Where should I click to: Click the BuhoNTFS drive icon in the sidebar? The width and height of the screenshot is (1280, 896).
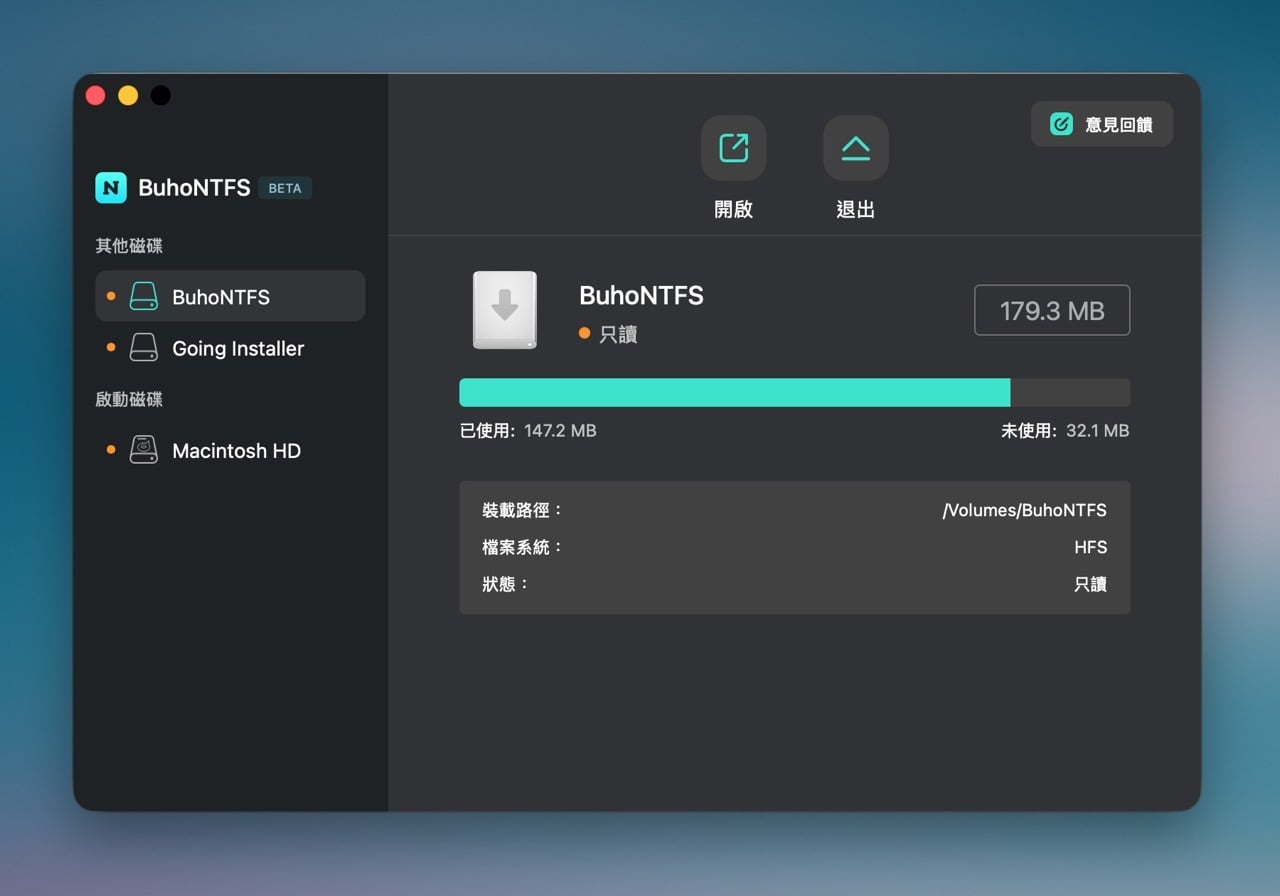(x=144, y=296)
